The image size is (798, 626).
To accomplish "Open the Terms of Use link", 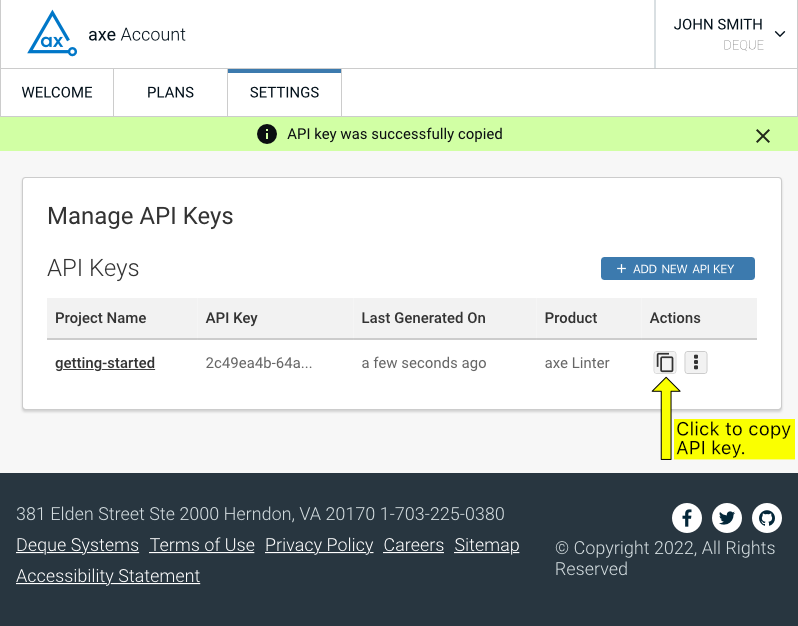I will tap(202, 545).
